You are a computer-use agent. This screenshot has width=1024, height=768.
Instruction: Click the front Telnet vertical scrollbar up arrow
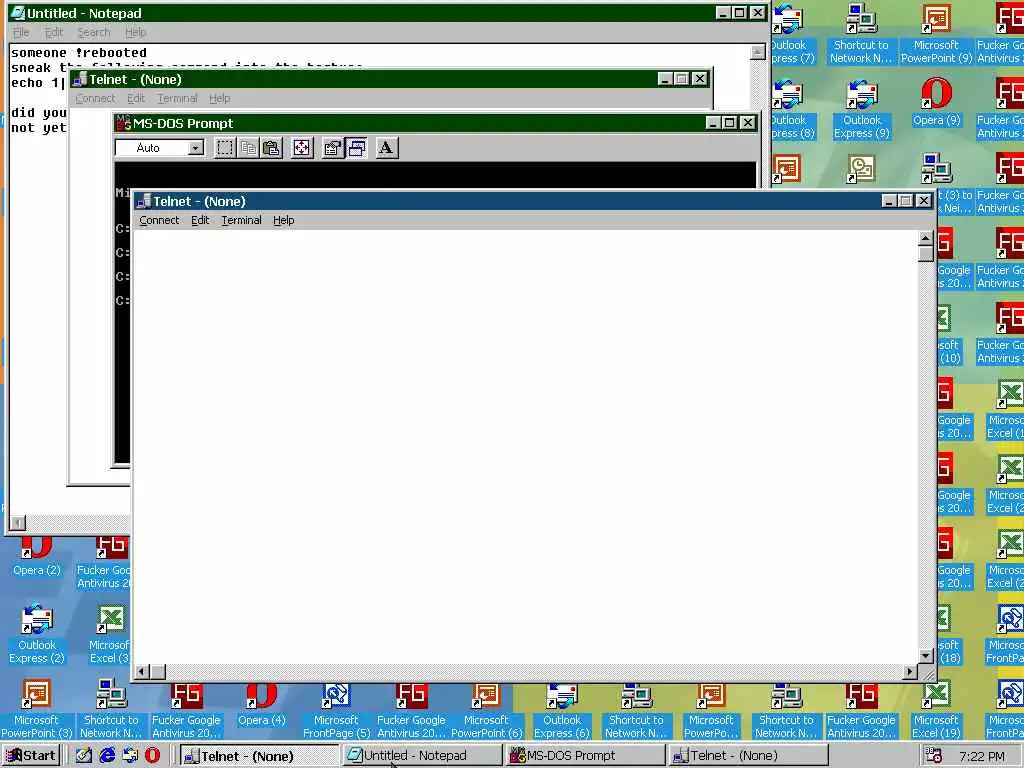tap(925, 238)
